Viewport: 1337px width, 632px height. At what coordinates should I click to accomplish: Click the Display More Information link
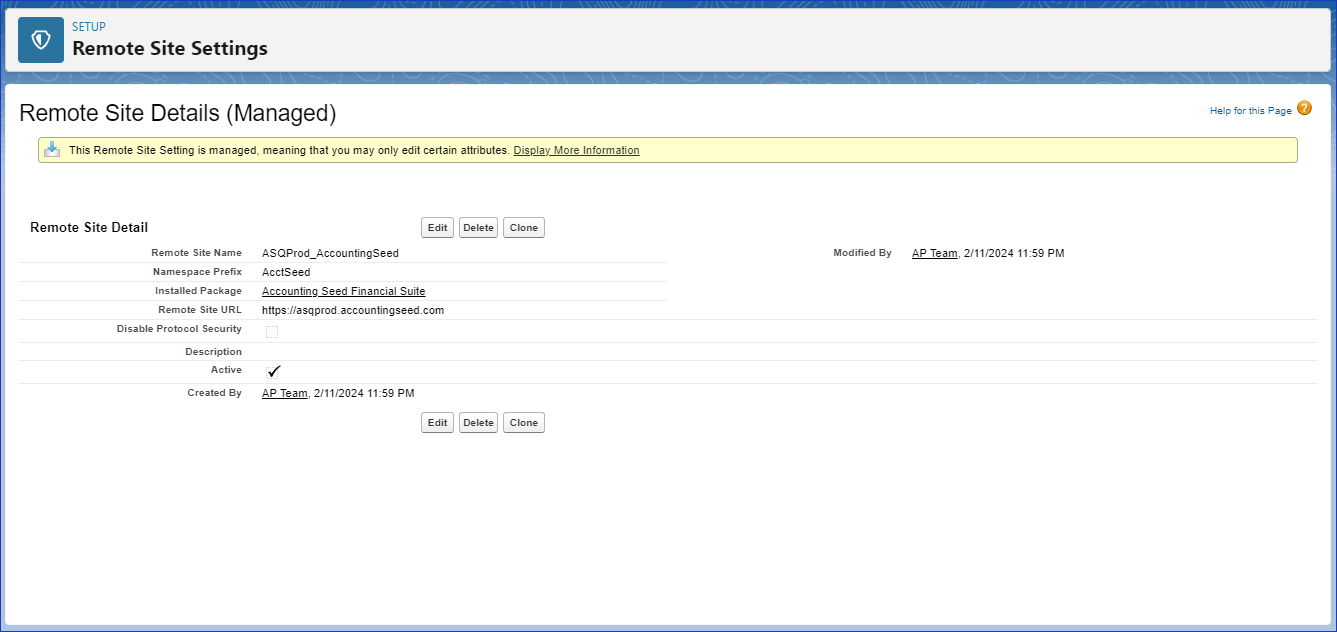(576, 151)
